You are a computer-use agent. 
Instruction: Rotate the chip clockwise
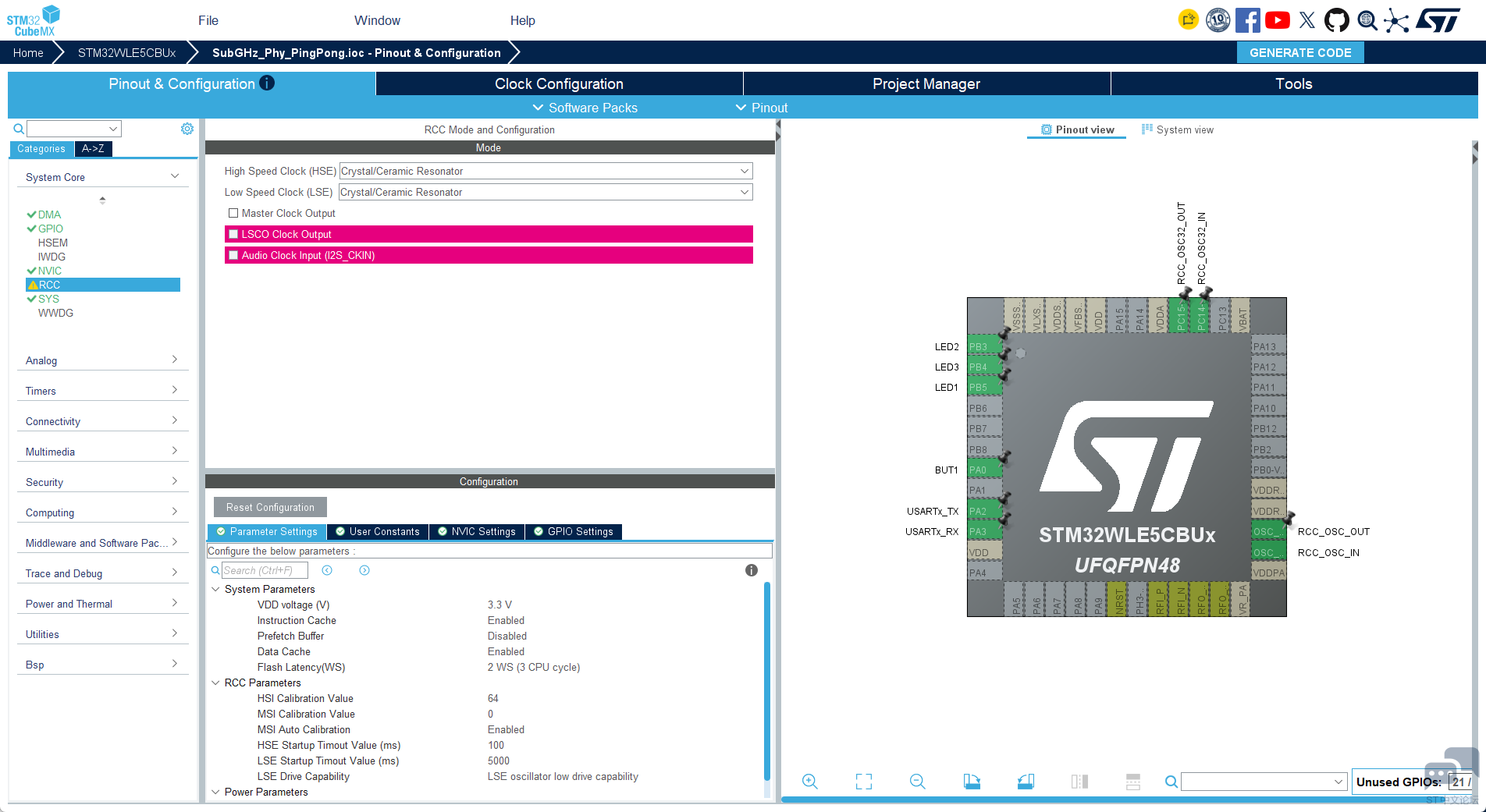tap(972, 782)
